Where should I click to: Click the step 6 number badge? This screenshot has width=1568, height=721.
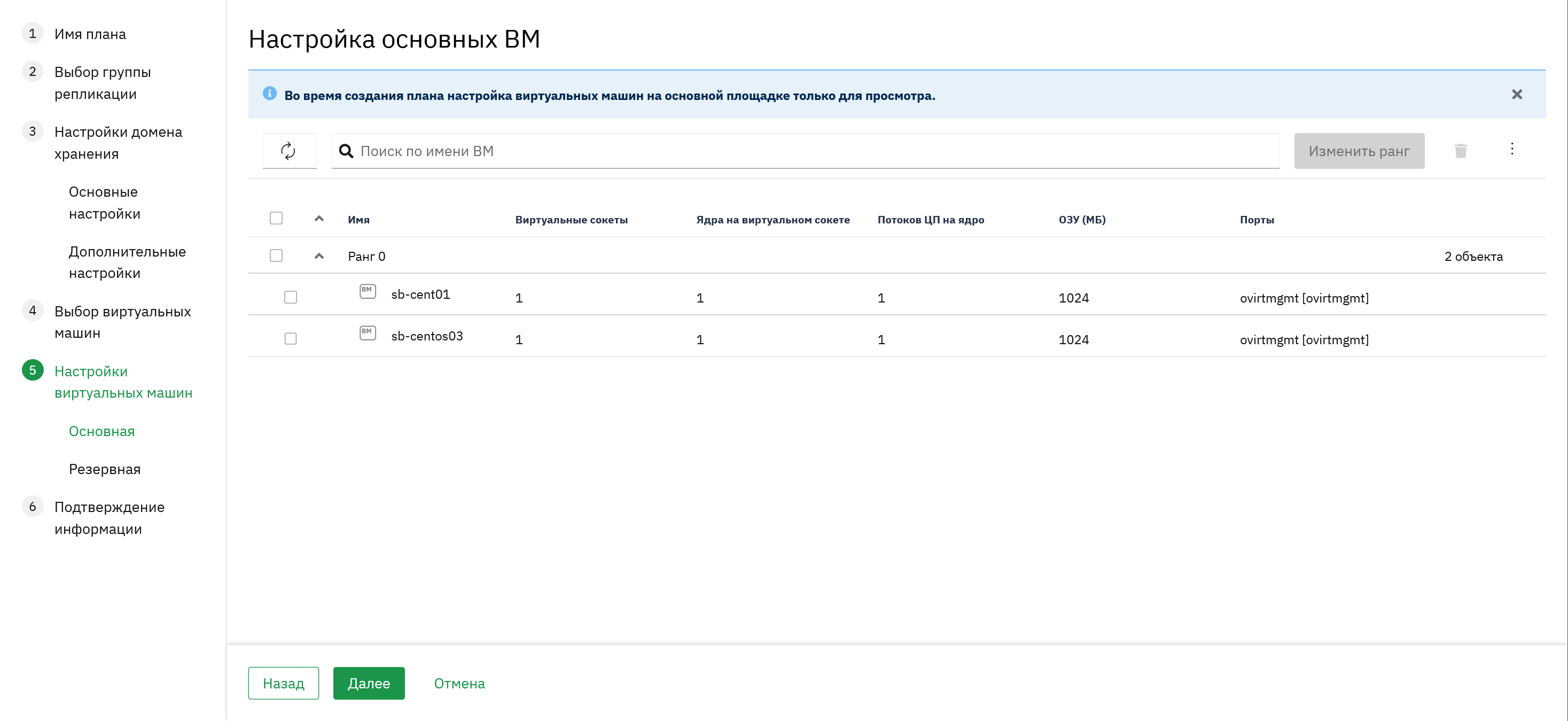click(x=33, y=507)
